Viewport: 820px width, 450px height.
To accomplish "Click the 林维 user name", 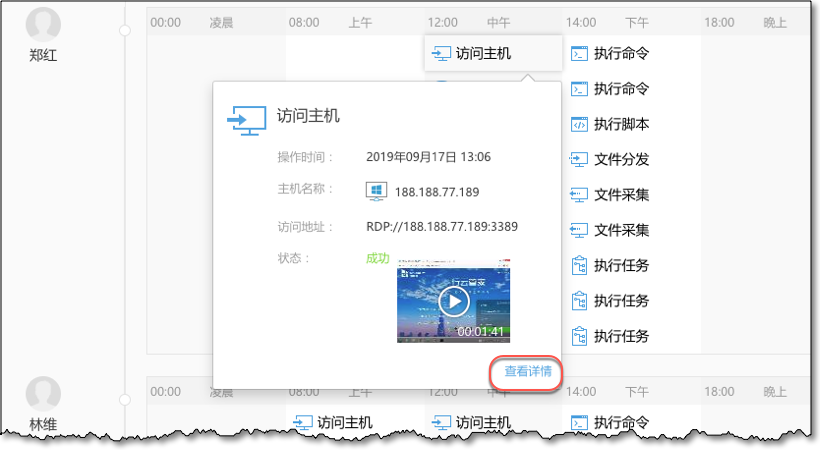I will tap(43, 424).
